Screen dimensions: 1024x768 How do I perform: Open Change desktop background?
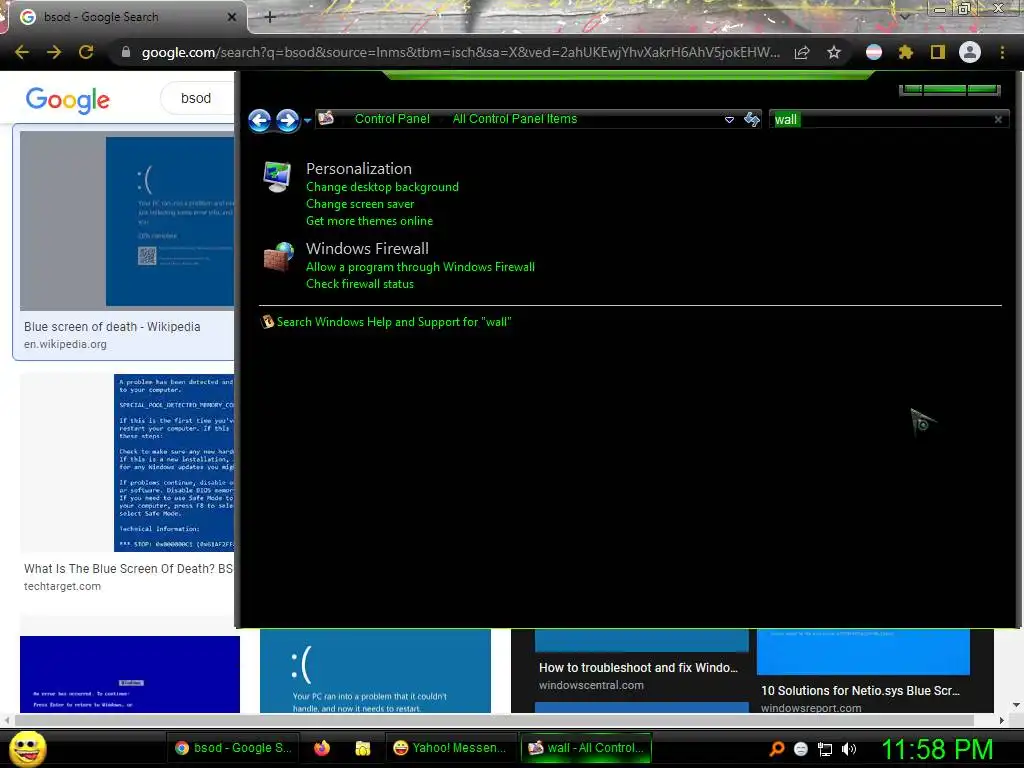point(382,187)
